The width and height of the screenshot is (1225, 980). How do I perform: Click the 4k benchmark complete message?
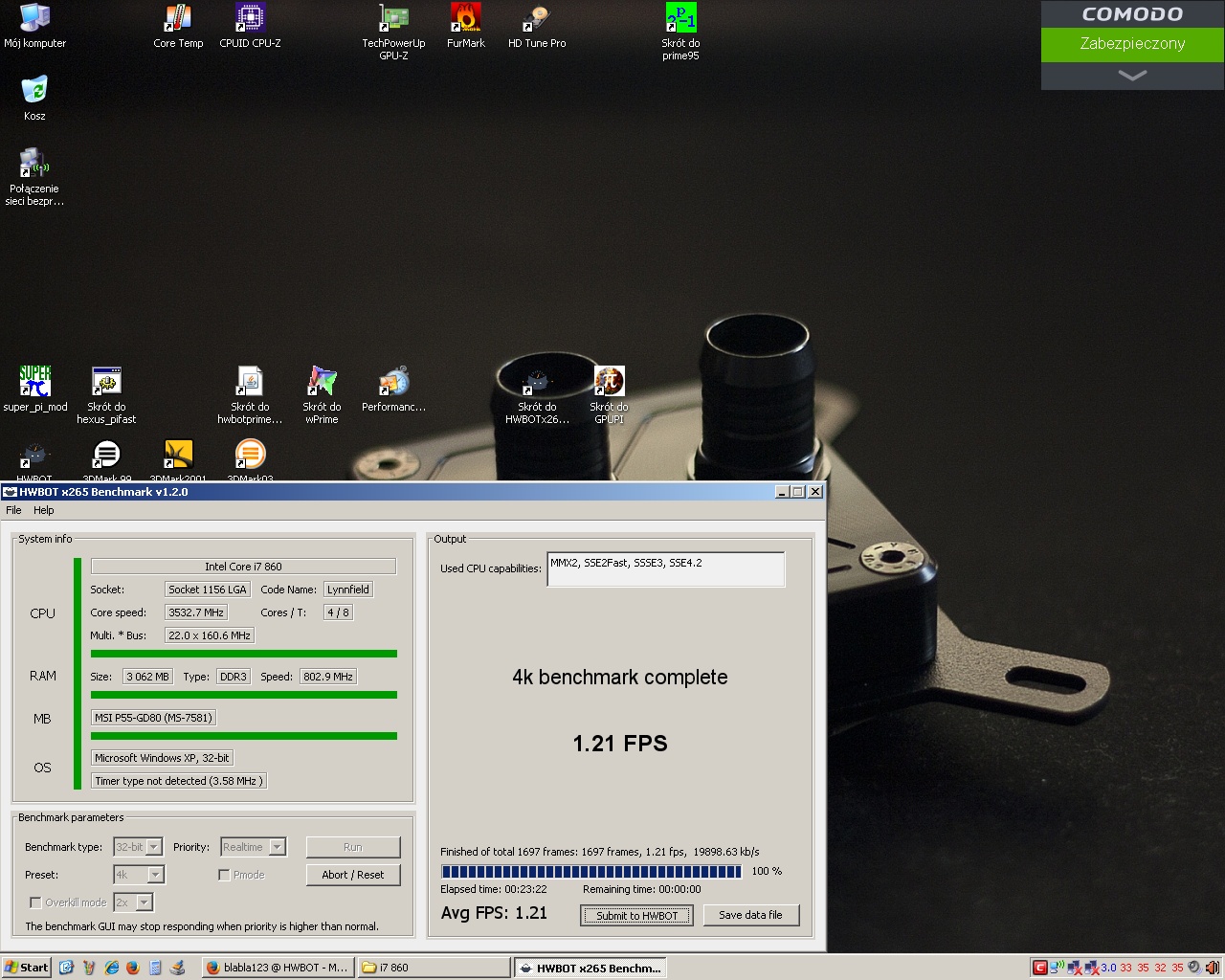[620, 678]
